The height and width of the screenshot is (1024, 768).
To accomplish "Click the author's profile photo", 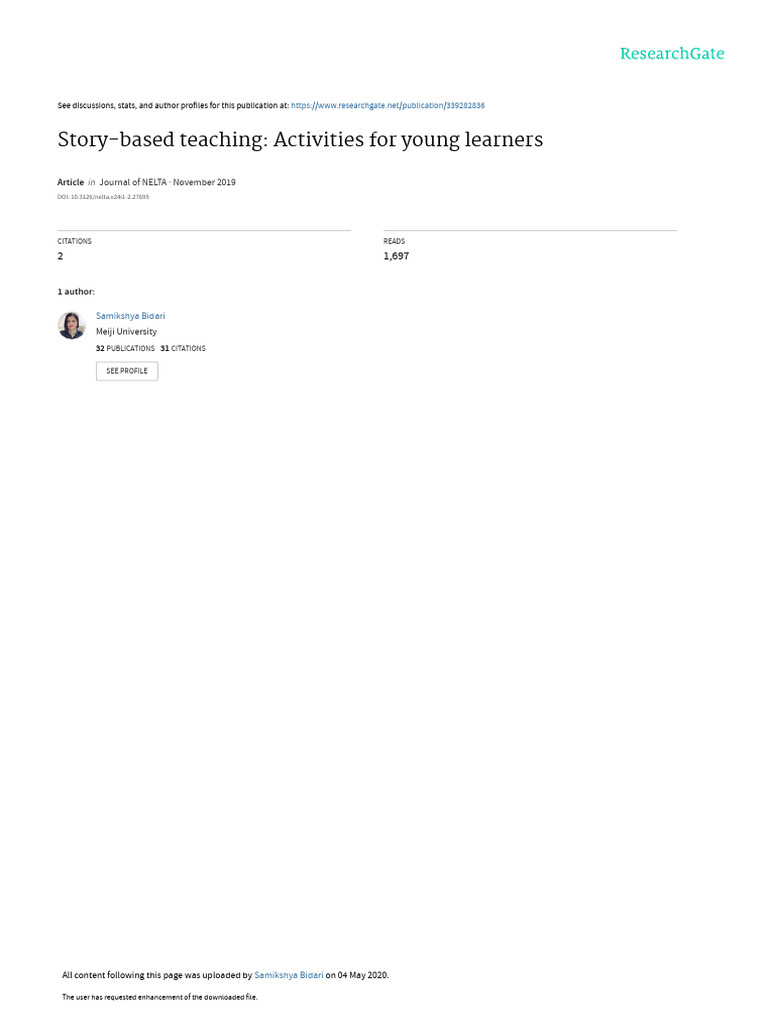I will pyautogui.click(x=72, y=326).
